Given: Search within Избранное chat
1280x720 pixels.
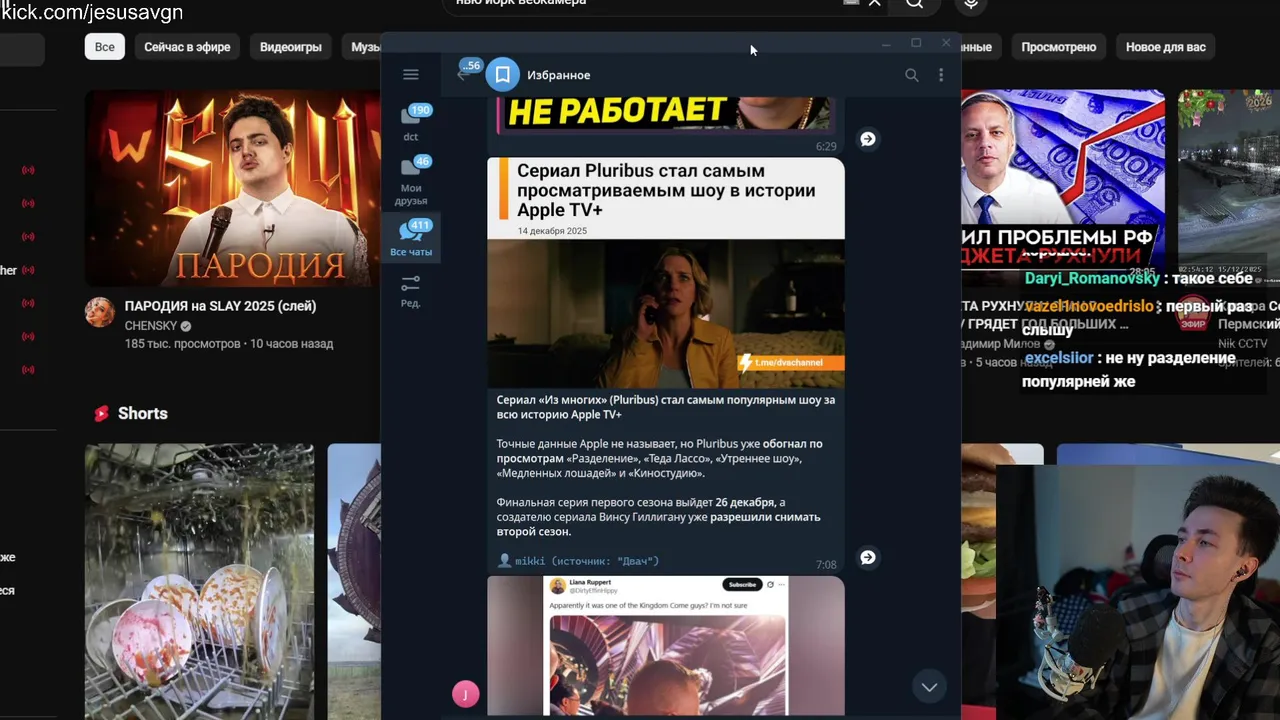Looking at the screenshot, I should [911, 75].
